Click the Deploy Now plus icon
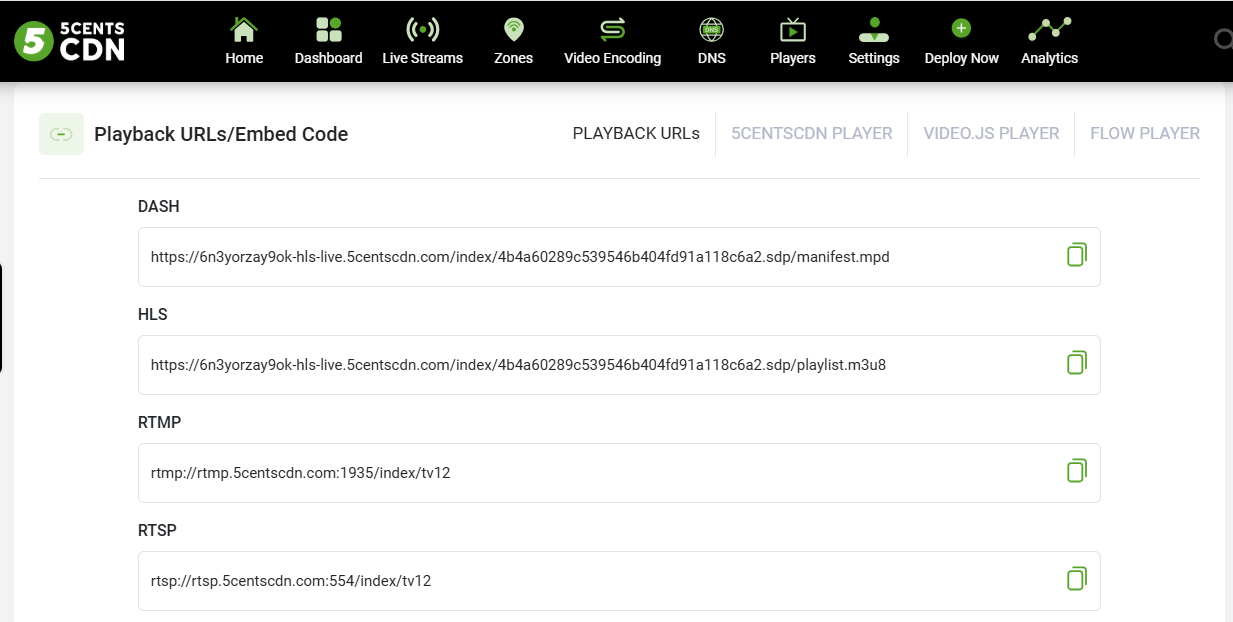The width and height of the screenshot is (1233, 622). pyautogui.click(x=961, y=29)
